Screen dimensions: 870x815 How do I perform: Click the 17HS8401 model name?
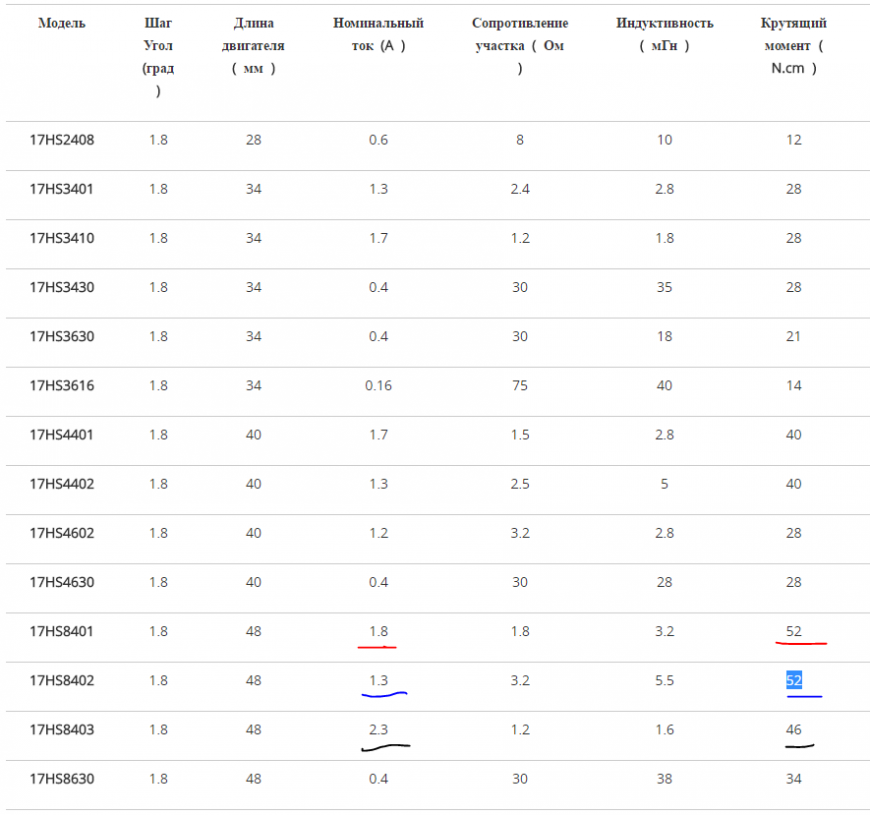click(62, 631)
